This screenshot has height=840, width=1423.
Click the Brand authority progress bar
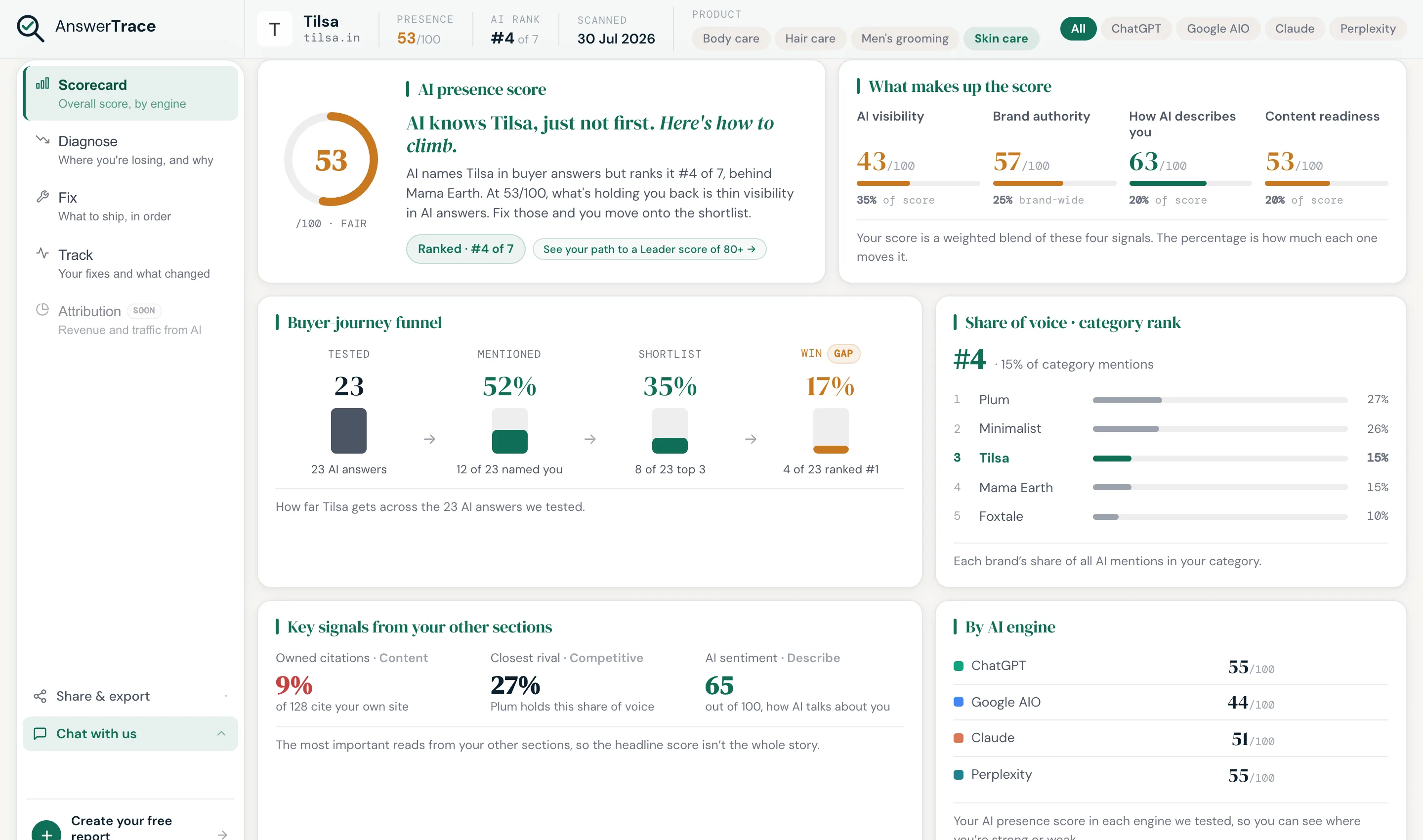1054,183
